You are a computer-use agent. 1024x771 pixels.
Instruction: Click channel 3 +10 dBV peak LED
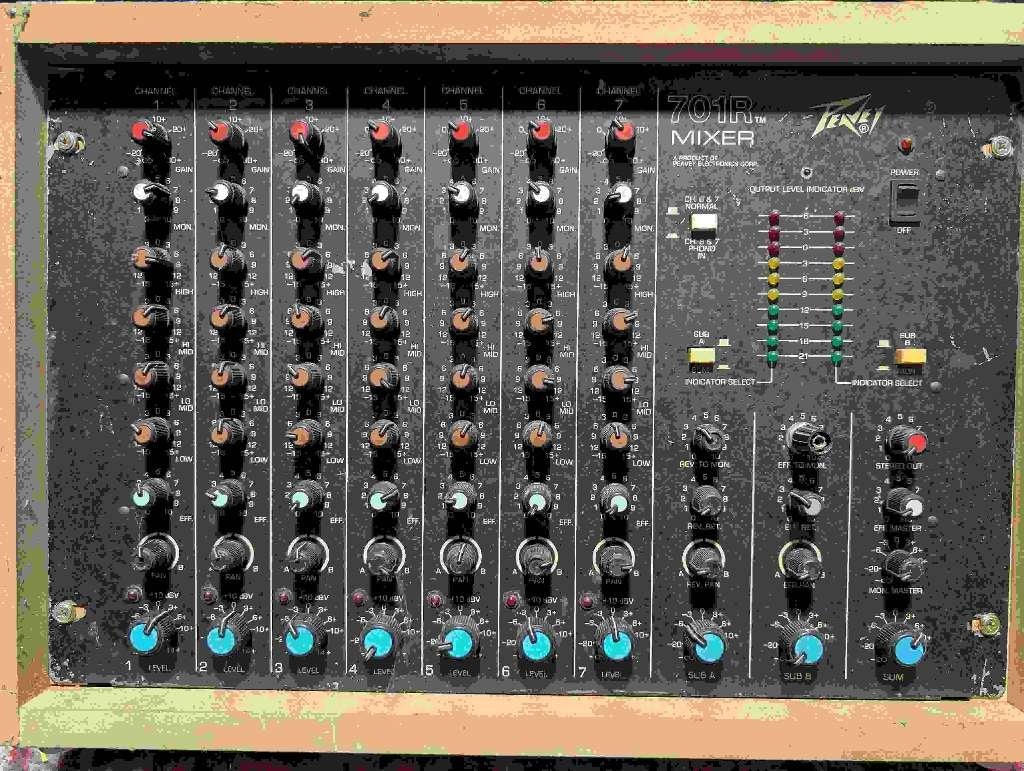pyautogui.click(x=285, y=596)
